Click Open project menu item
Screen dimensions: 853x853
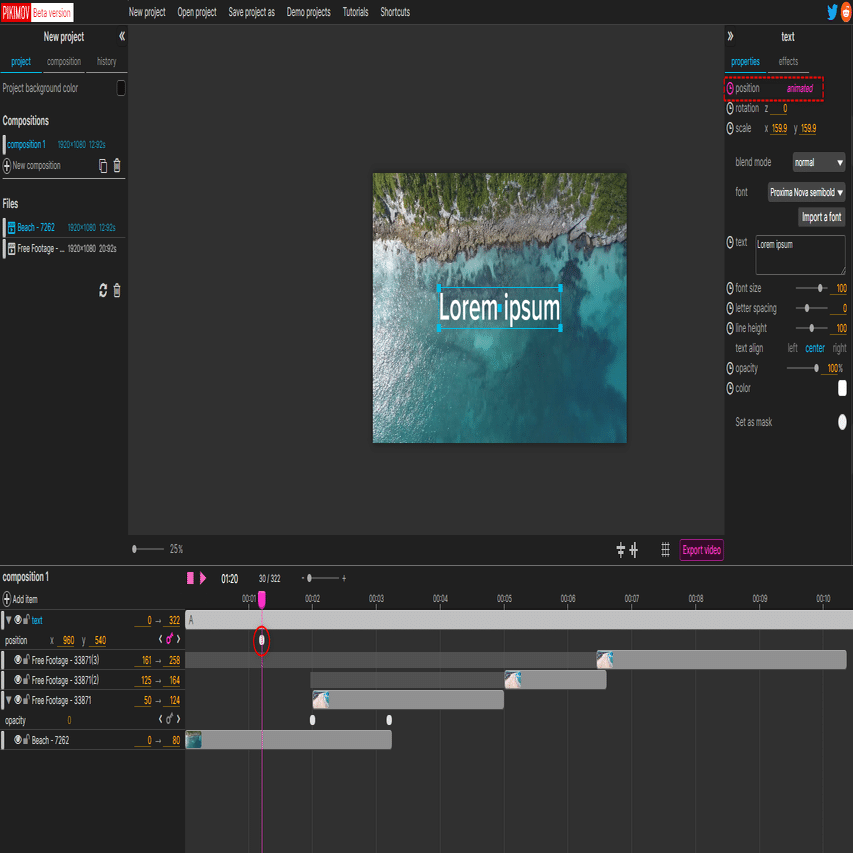click(197, 12)
